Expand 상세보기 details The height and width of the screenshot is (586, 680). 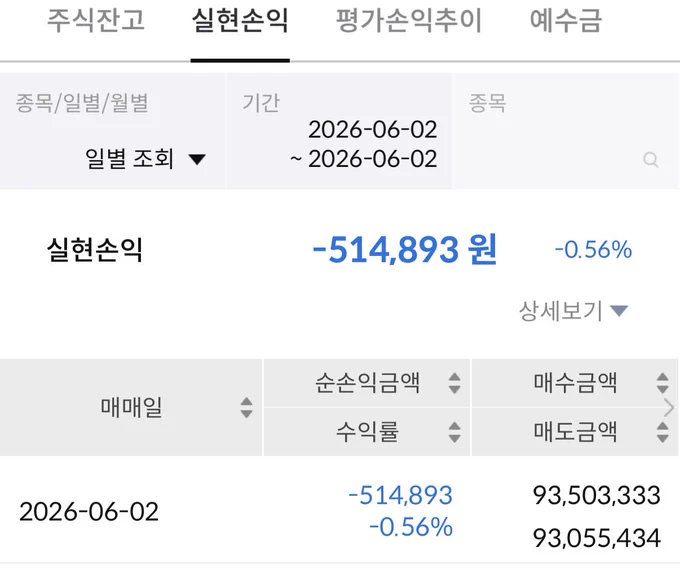click(x=573, y=311)
